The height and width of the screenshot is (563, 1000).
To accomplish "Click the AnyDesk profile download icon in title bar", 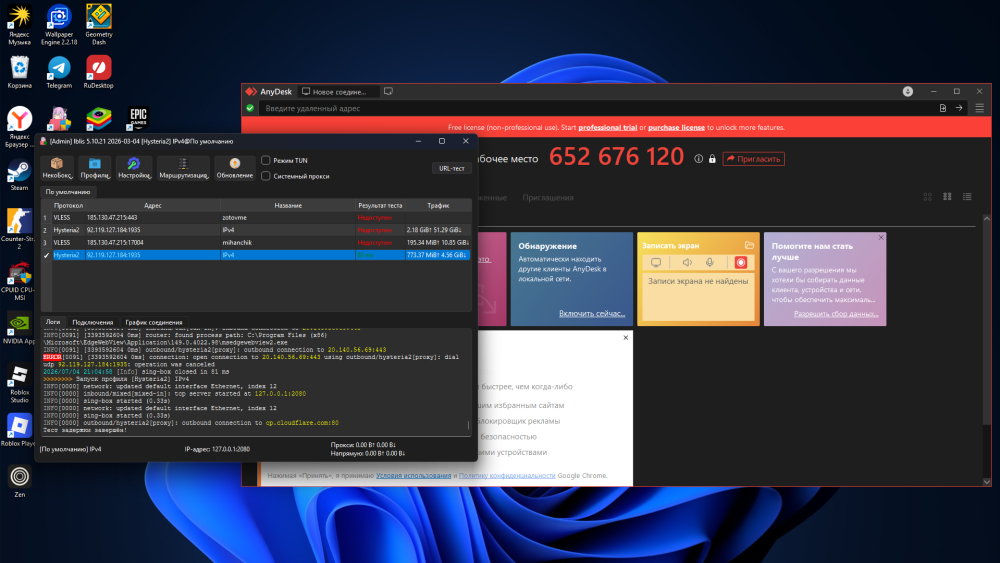I will click(908, 92).
